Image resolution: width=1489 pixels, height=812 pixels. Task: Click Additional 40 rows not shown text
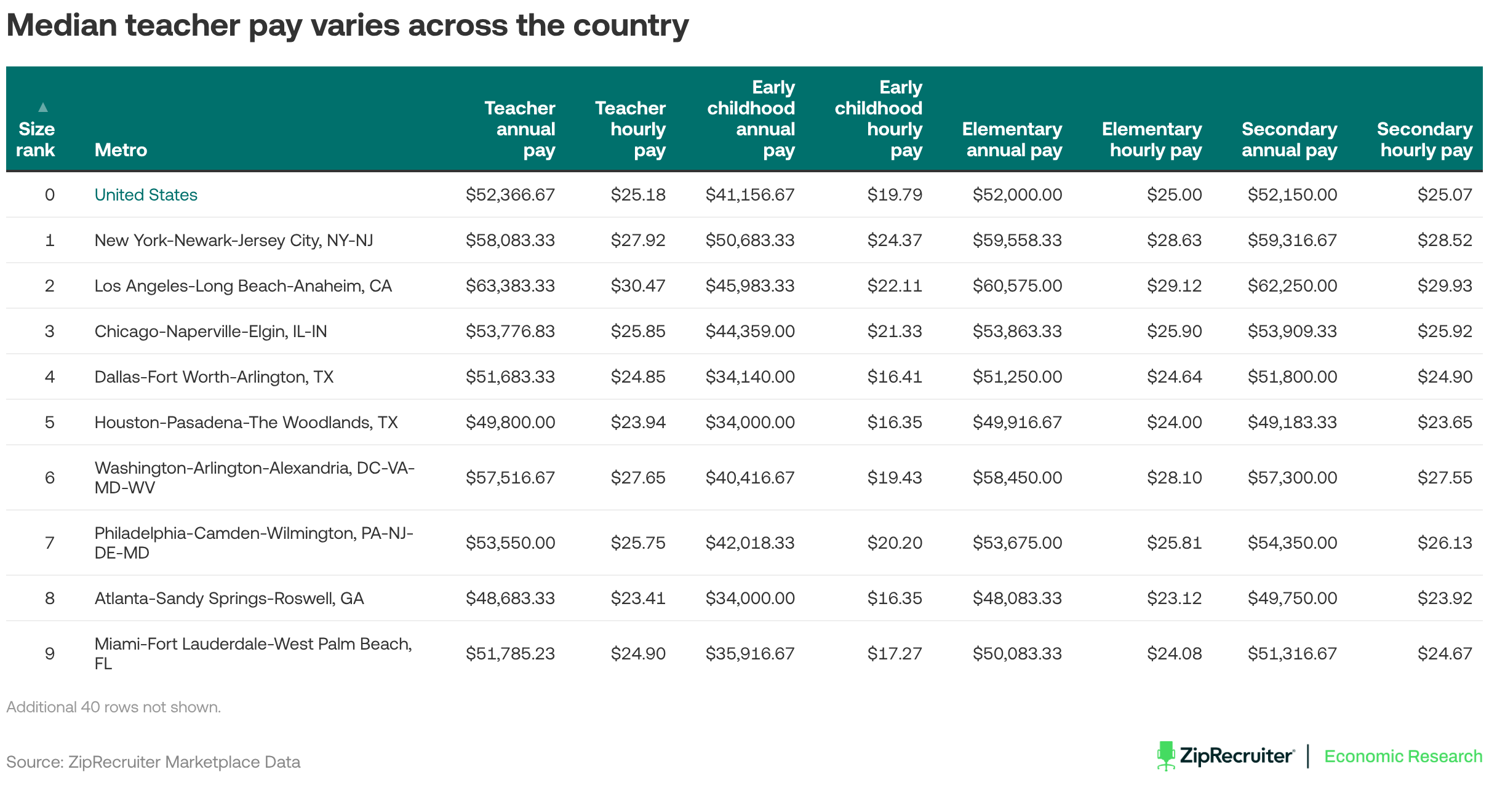pos(113,707)
